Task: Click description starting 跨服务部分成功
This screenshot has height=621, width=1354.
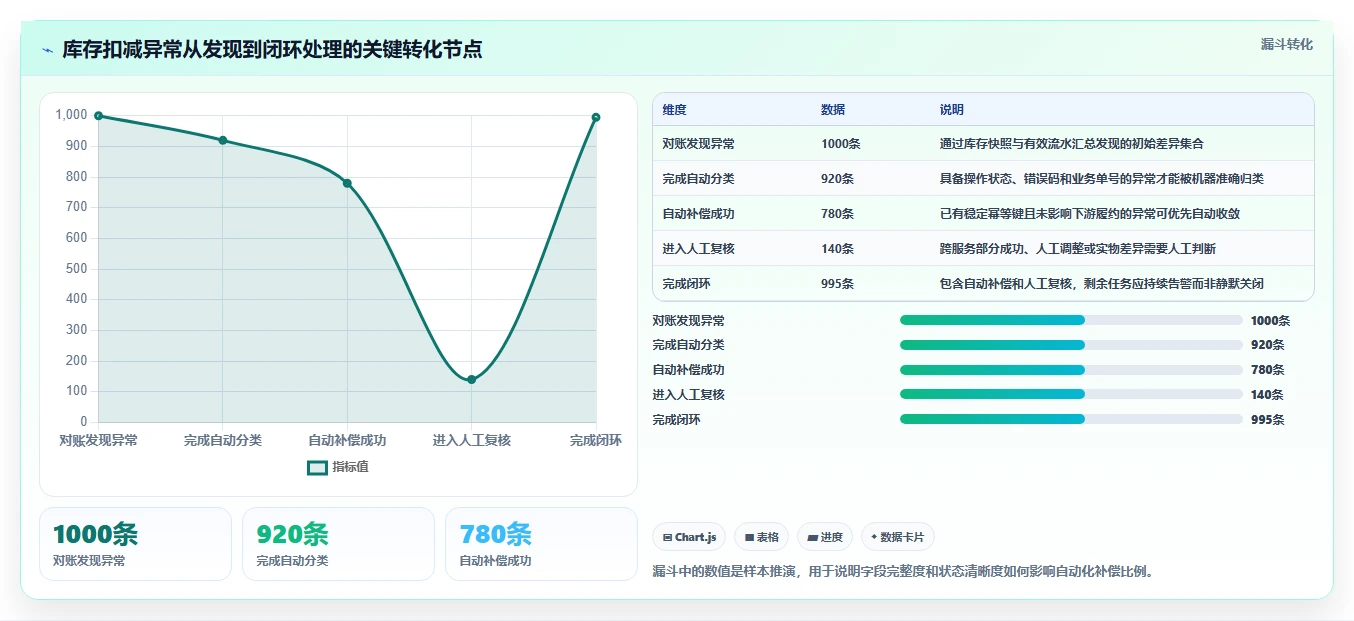Action: click(1078, 249)
